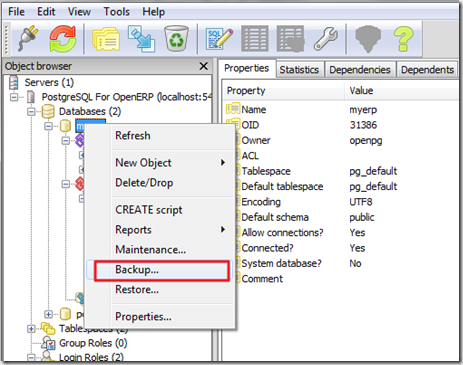Select the Name property row

point(341,110)
